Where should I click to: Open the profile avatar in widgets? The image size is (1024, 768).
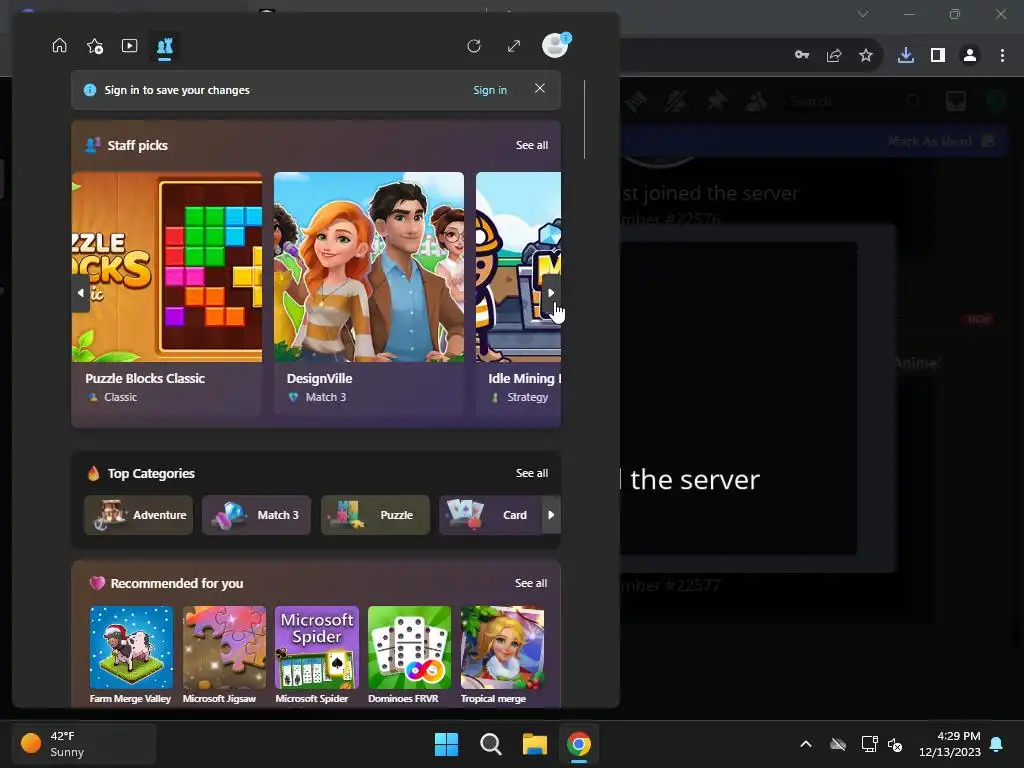pyautogui.click(x=556, y=45)
